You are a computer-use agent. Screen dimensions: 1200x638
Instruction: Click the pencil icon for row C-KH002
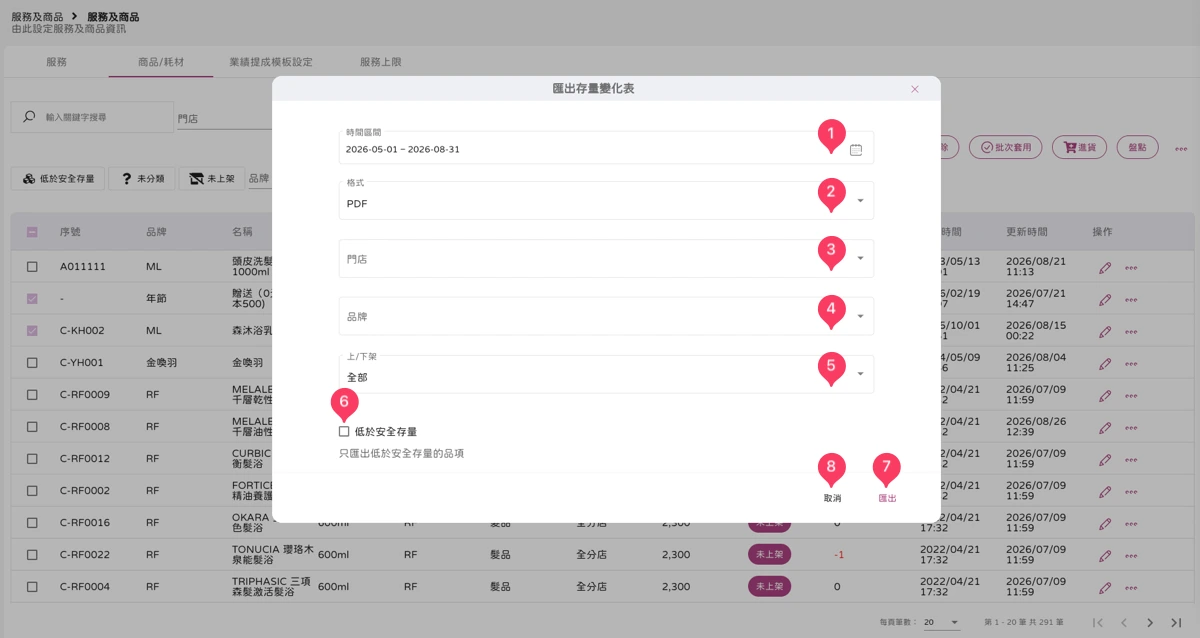1105,331
